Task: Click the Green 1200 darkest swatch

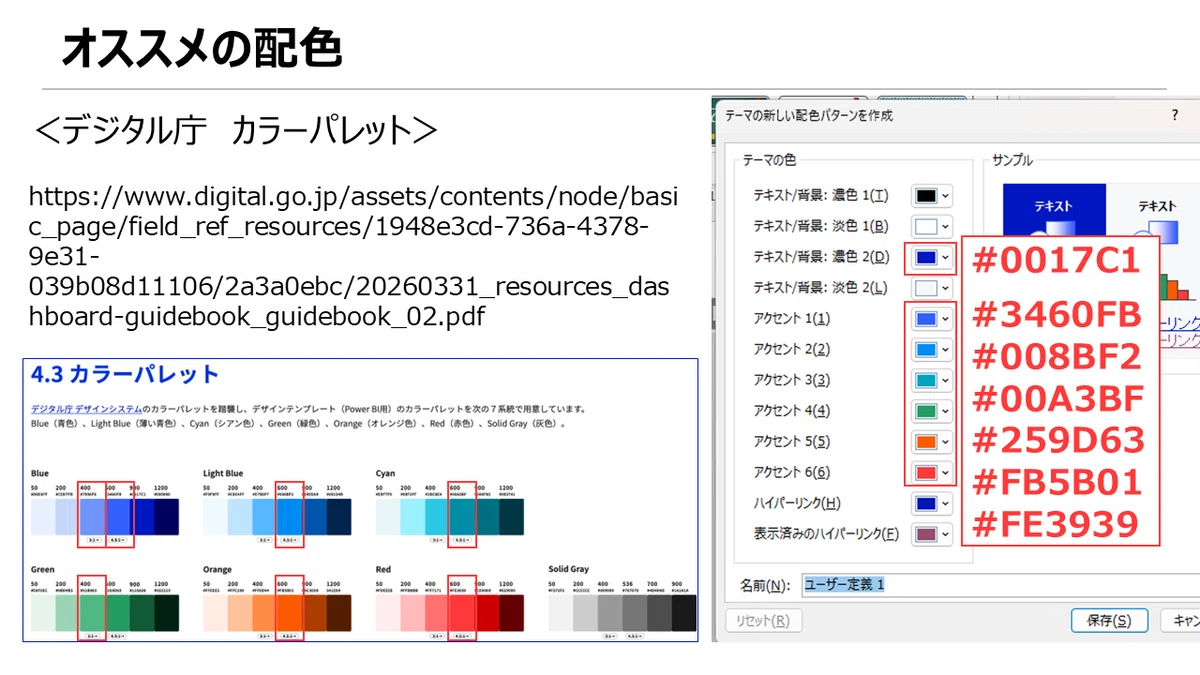Action: [x=166, y=614]
